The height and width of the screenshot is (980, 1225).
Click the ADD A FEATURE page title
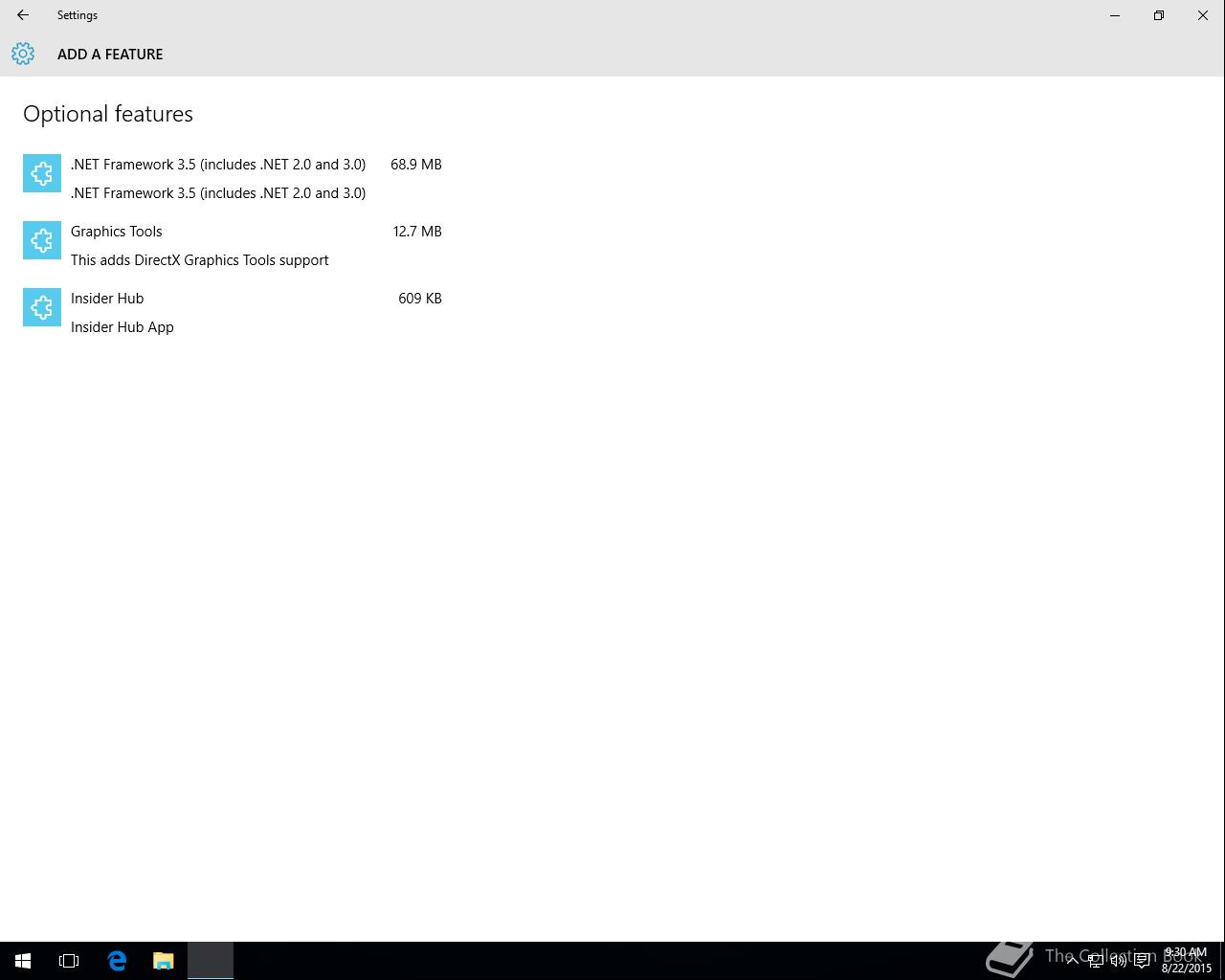click(x=110, y=55)
